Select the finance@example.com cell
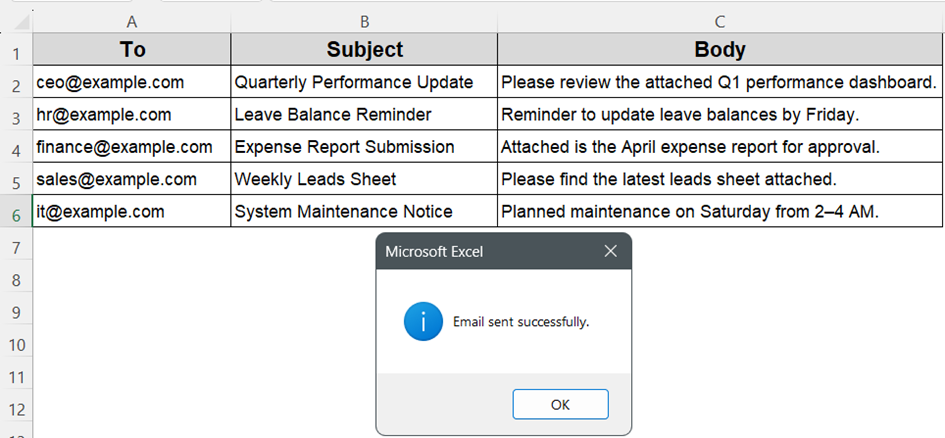This screenshot has height=438, width=945. coord(131,146)
